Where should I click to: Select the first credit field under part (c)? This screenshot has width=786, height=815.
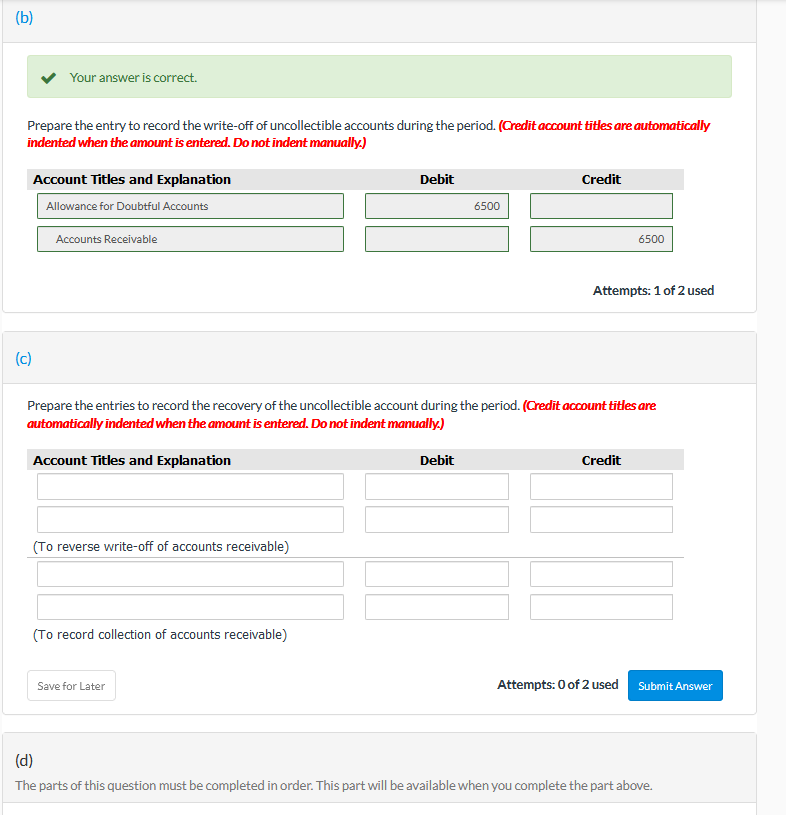point(601,486)
